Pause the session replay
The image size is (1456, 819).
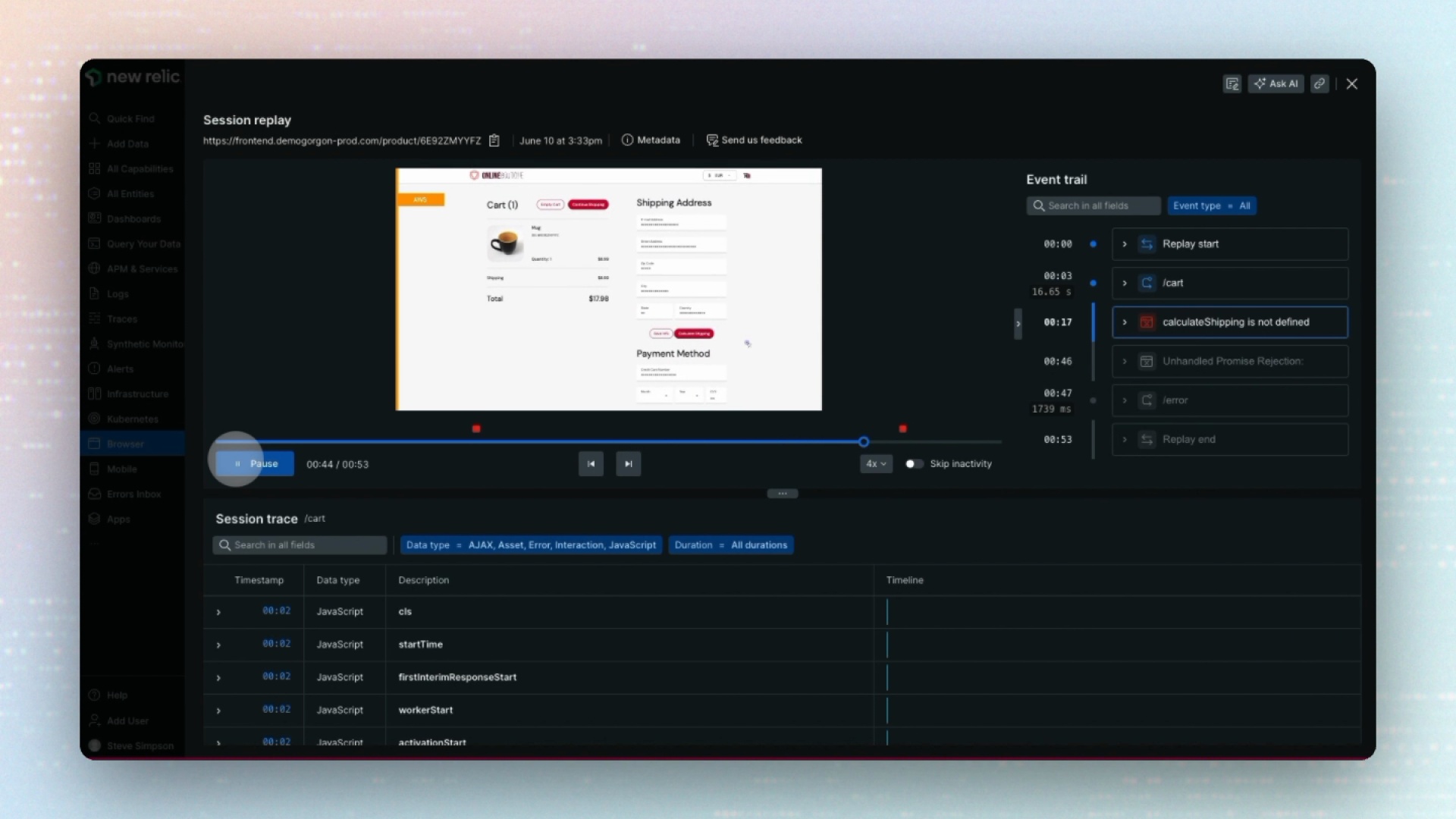[255, 464]
